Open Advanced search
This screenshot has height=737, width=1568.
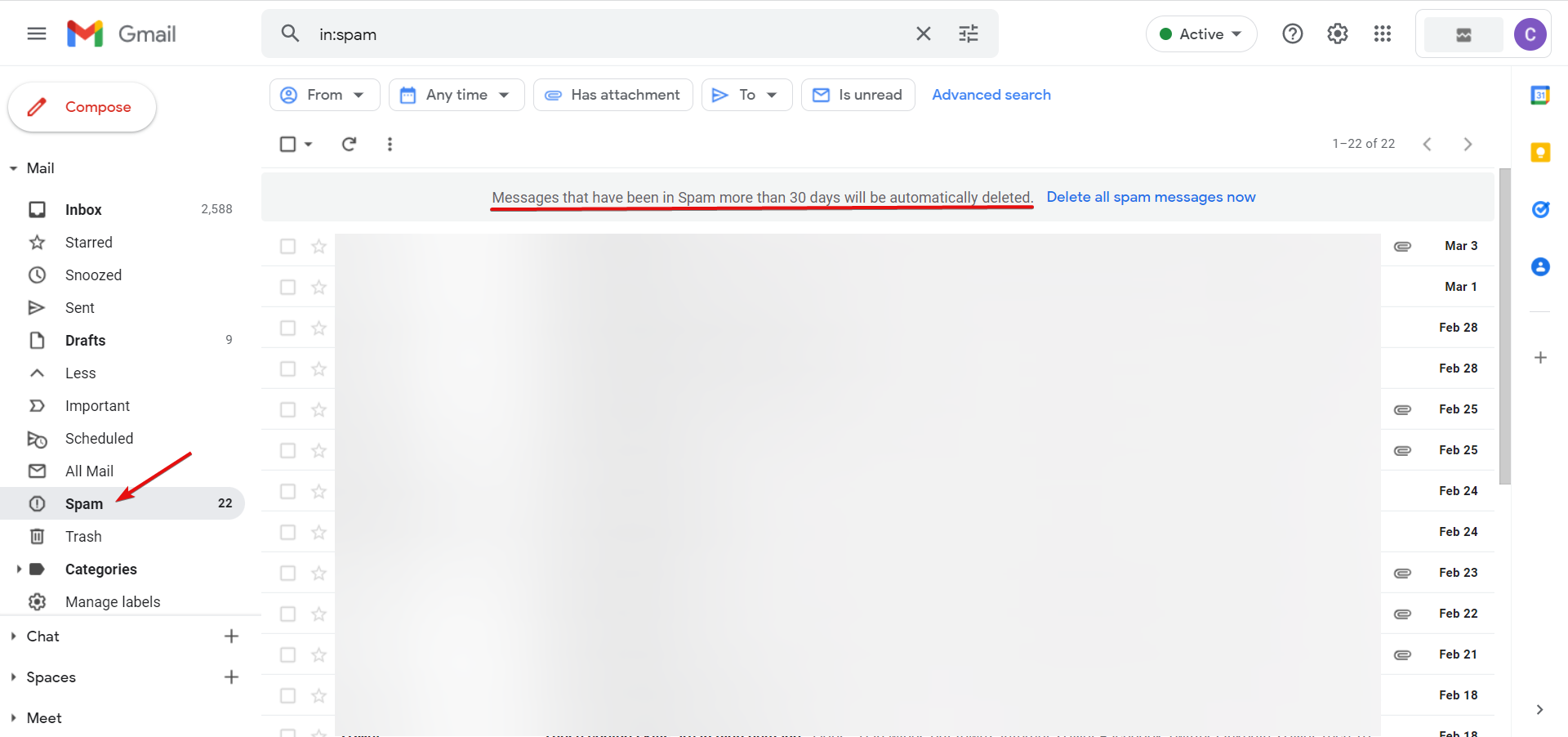point(991,95)
